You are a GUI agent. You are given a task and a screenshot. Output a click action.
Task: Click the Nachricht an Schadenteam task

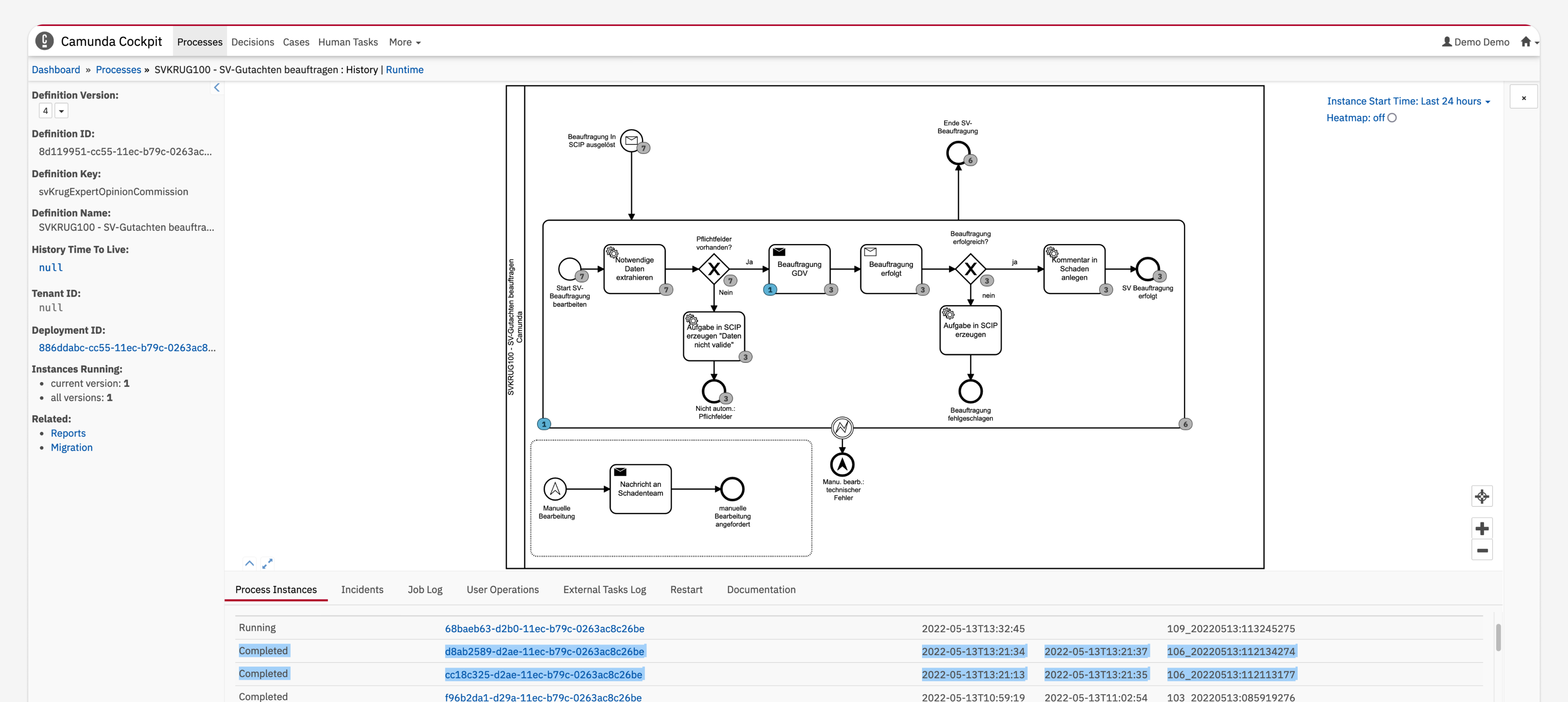click(640, 489)
